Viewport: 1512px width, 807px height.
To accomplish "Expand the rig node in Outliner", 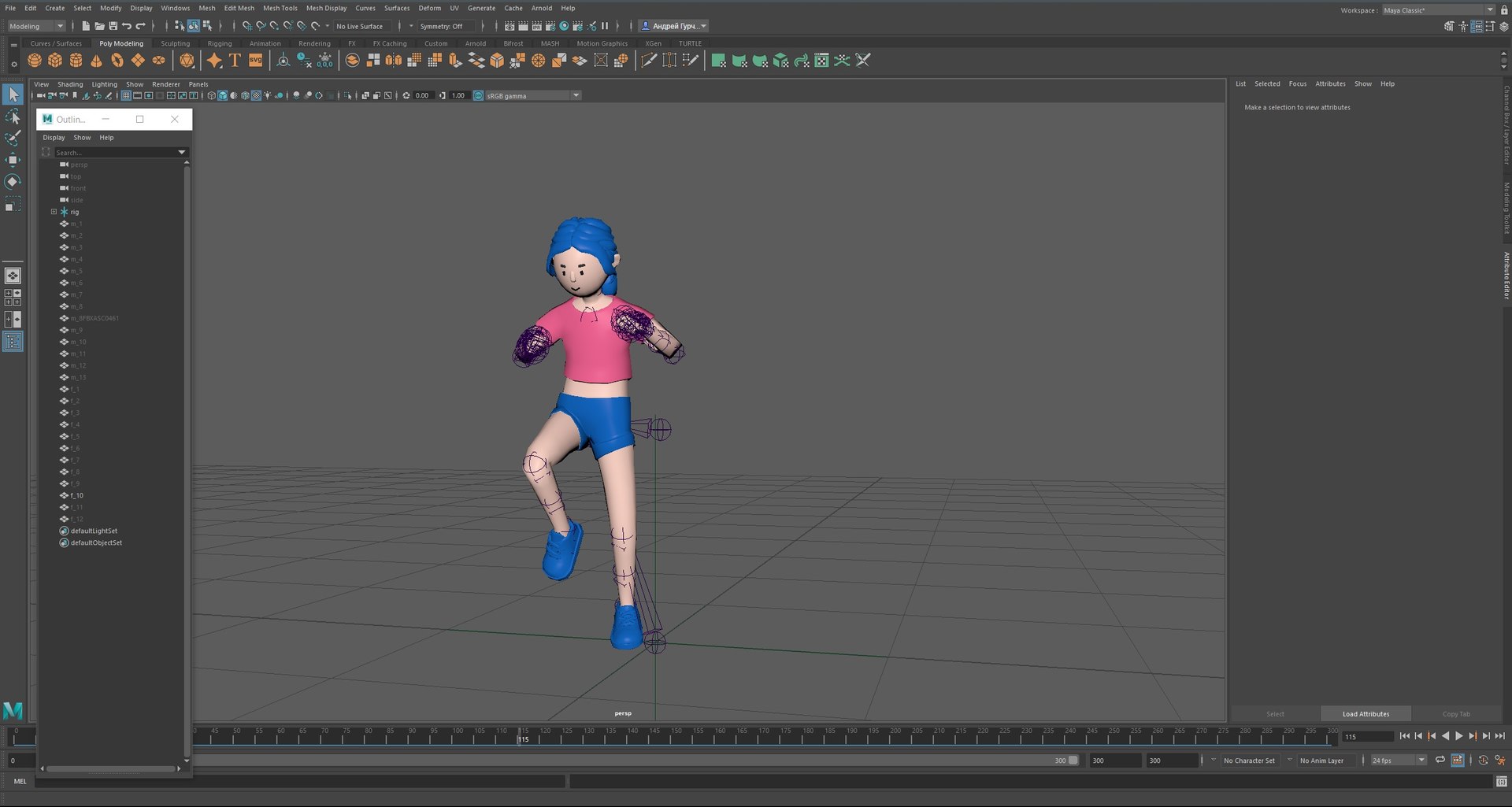I will point(54,212).
